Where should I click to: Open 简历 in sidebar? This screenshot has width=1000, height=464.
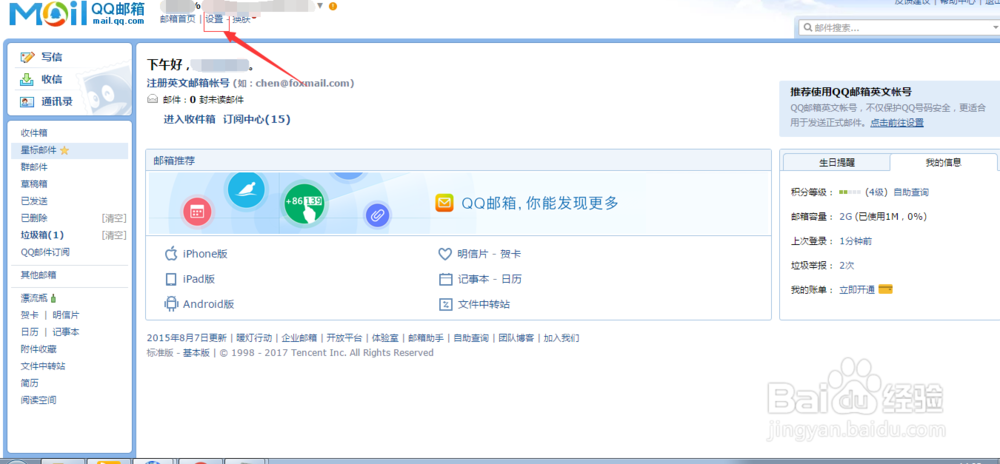(x=29, y=383)
